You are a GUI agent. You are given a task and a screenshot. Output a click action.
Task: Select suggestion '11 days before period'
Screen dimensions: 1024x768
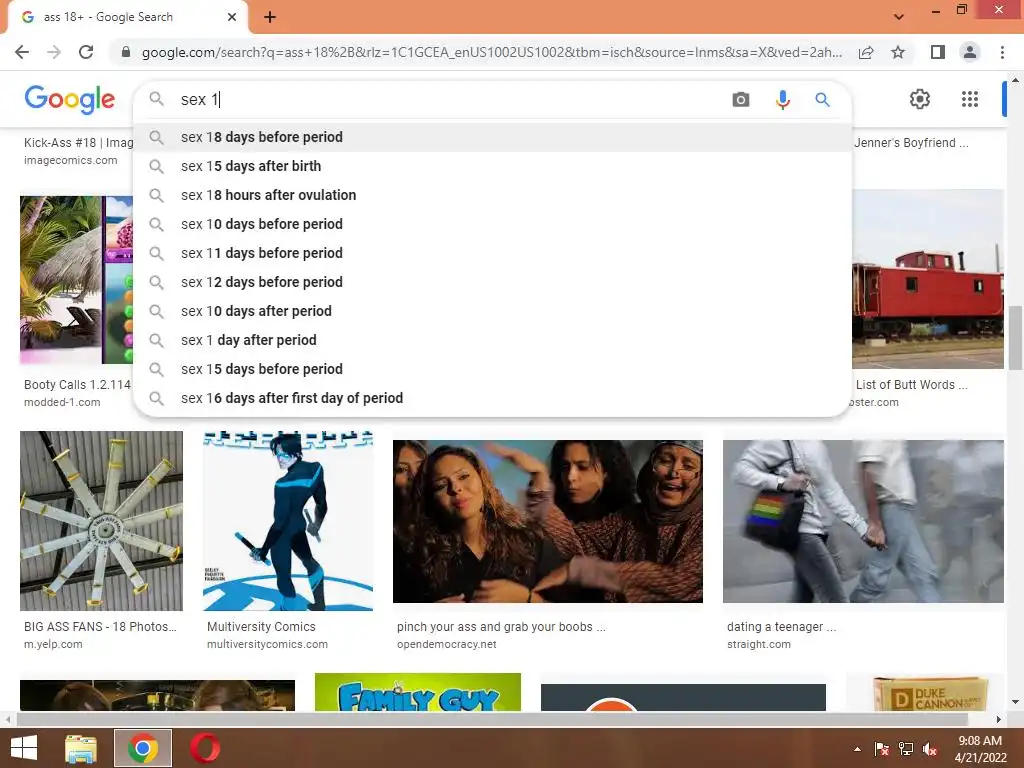[492, 253]
